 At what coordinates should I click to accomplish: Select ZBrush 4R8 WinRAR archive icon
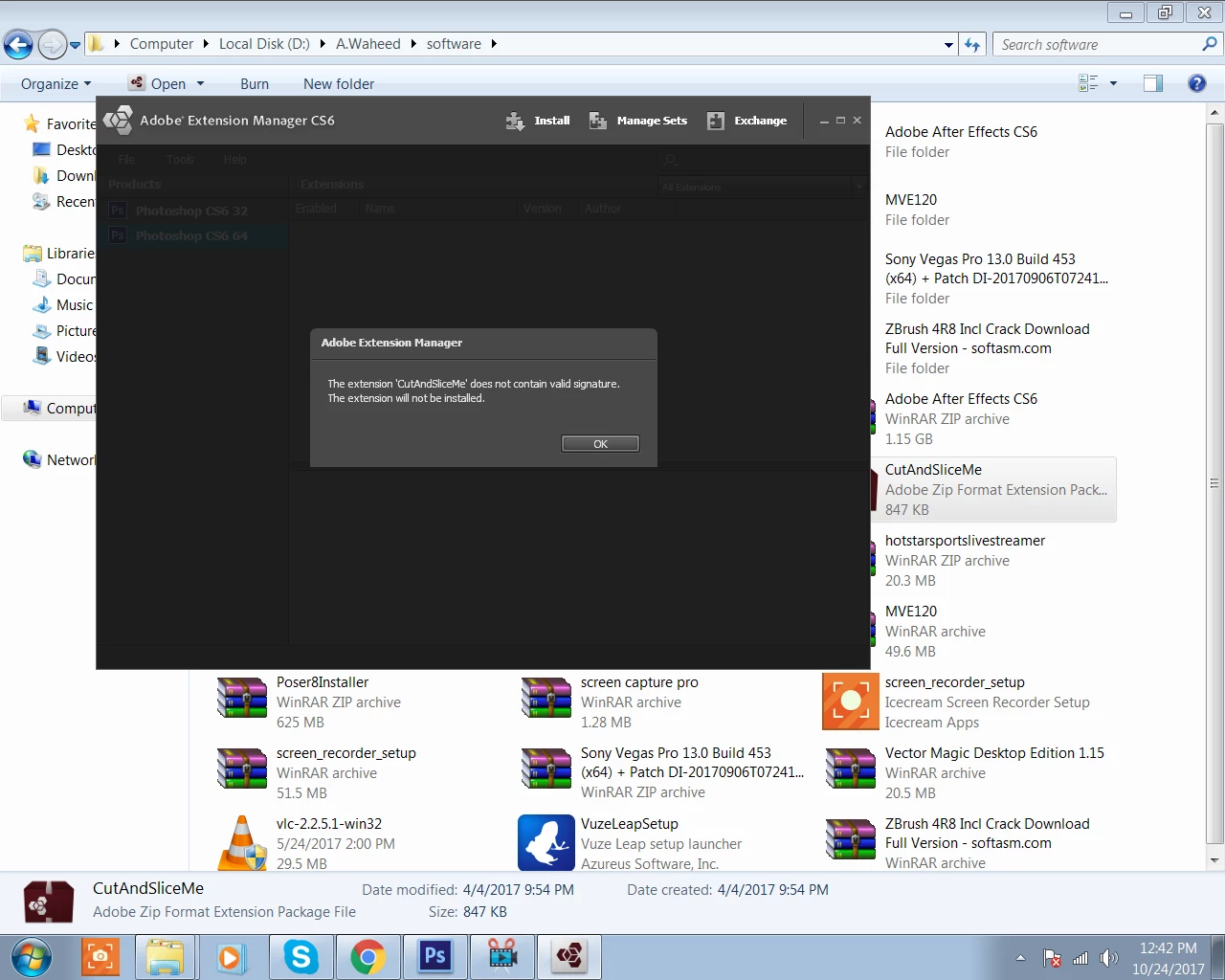(851, 840)
